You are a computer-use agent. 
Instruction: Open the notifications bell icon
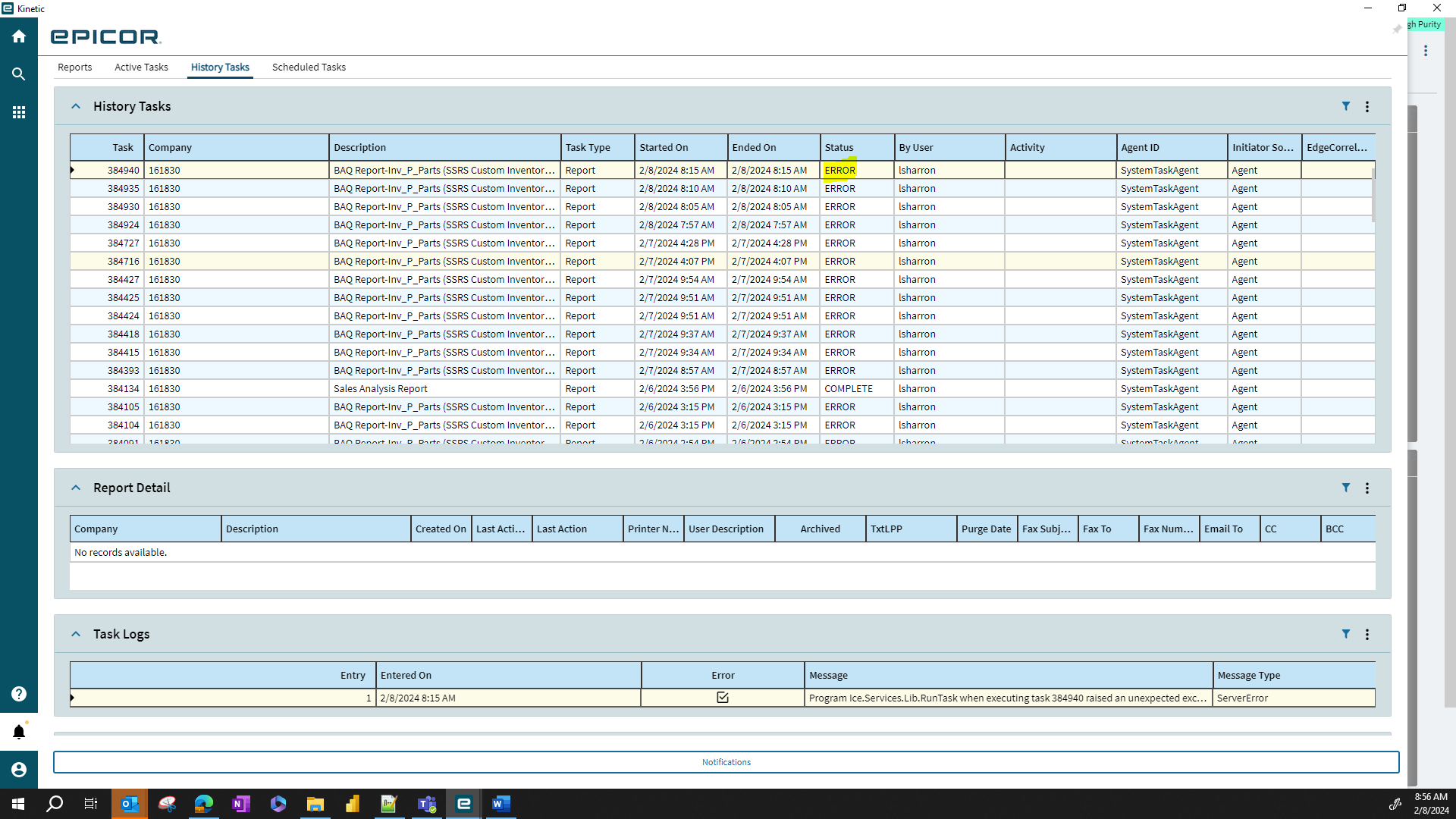(19, 732)
